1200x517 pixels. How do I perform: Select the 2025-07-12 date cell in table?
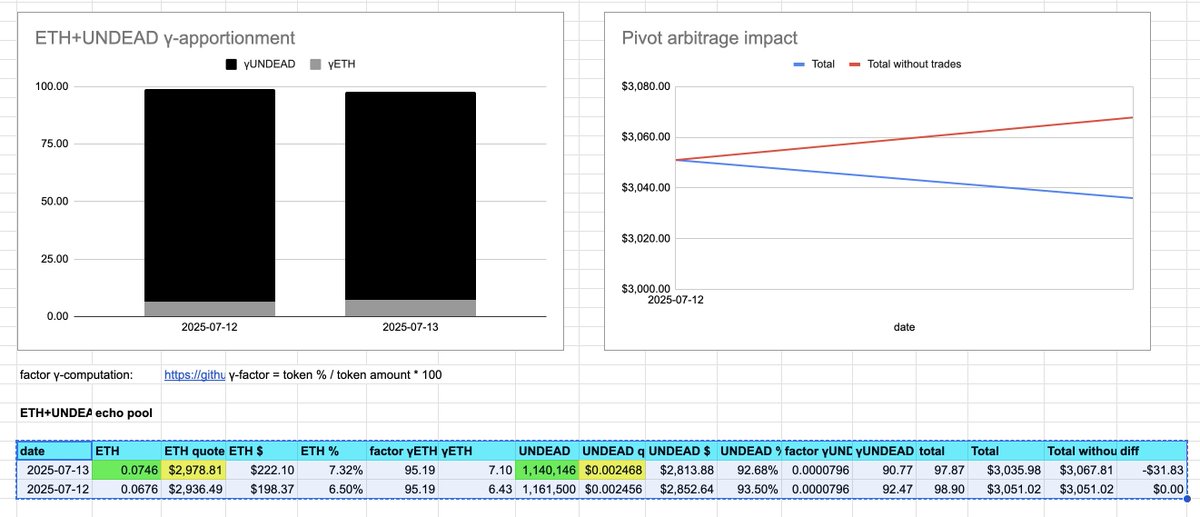[55, 489]
